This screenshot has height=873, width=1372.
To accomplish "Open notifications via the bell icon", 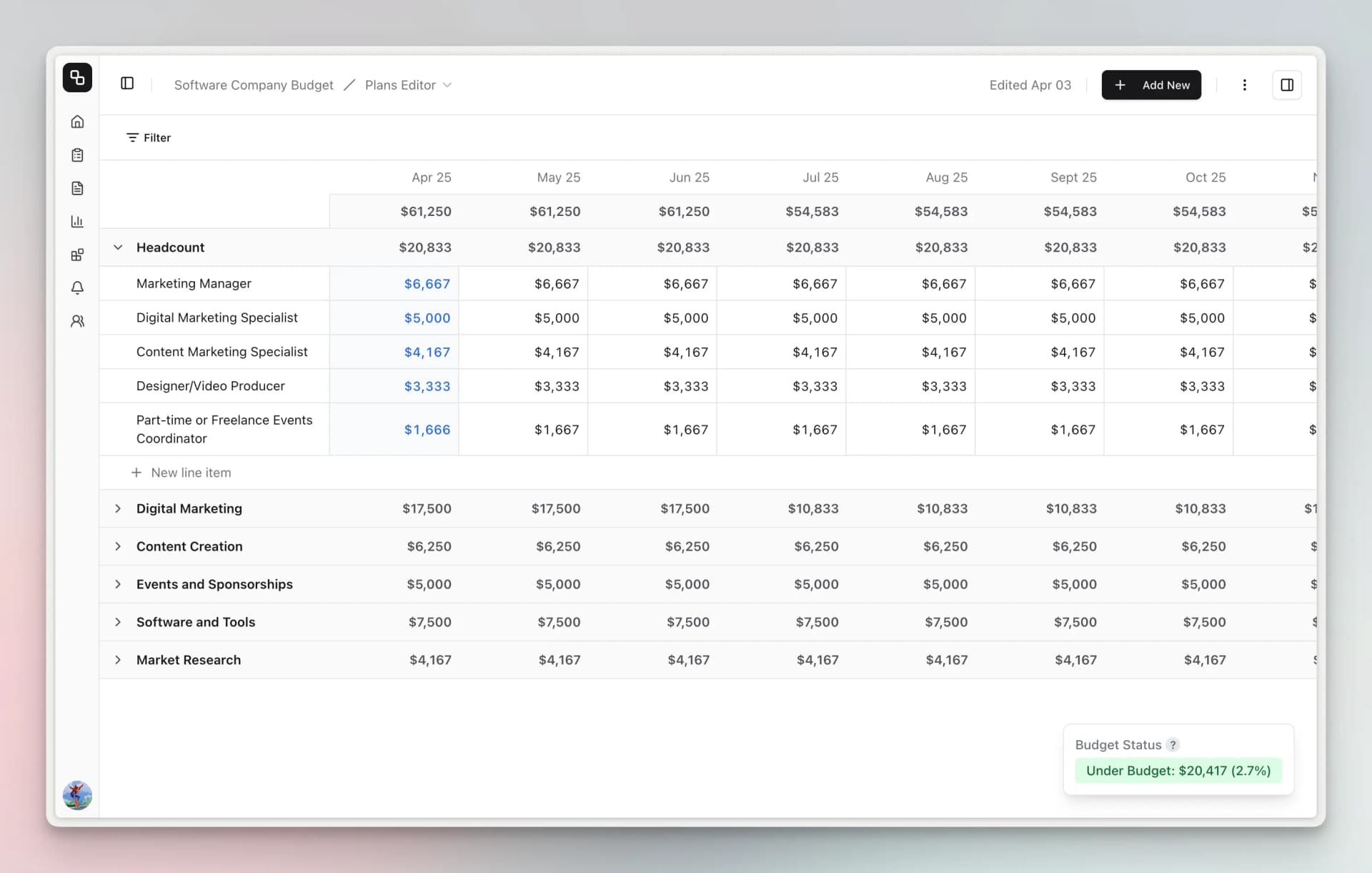I will click(x=77, y=288).
